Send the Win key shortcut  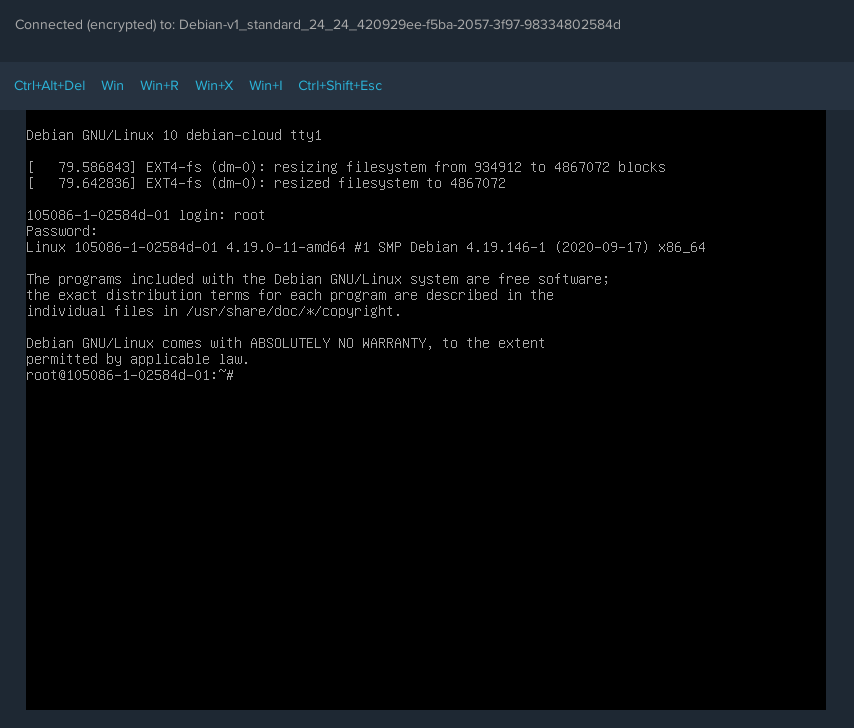coord(112,86)
